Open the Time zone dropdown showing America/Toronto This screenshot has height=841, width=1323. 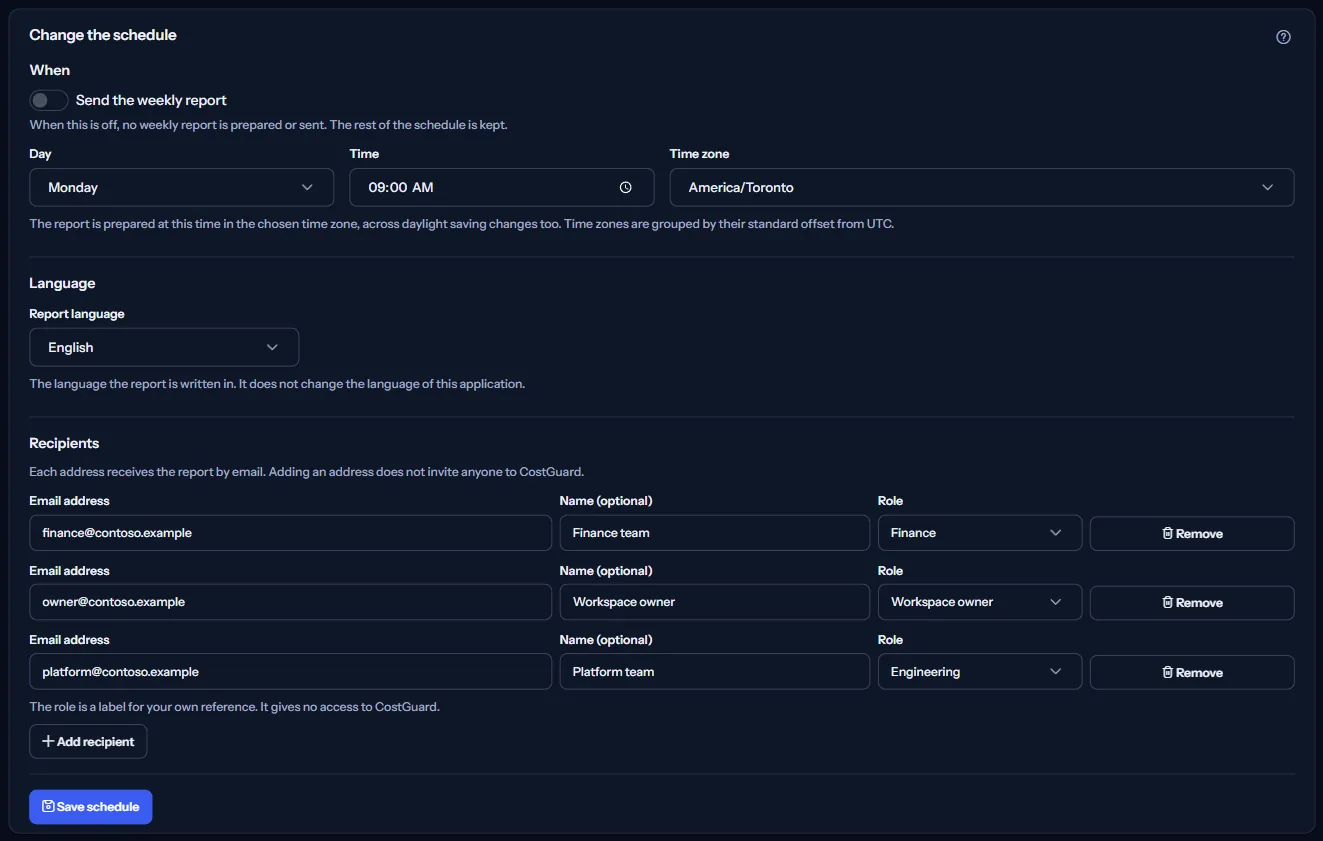click(x=982, y=187)
